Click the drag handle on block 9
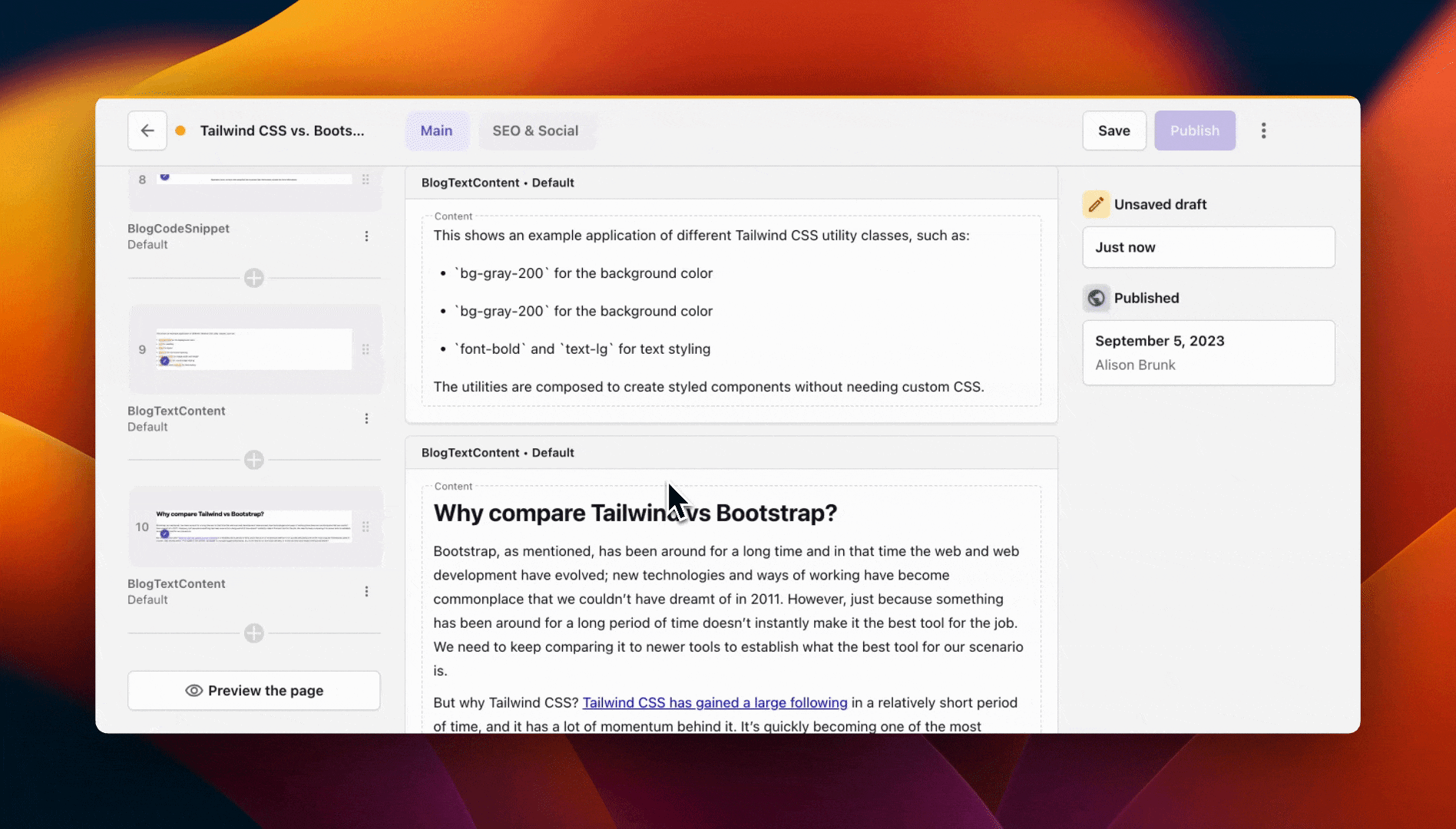This screenshot has height=829, width=1456. 366,349
